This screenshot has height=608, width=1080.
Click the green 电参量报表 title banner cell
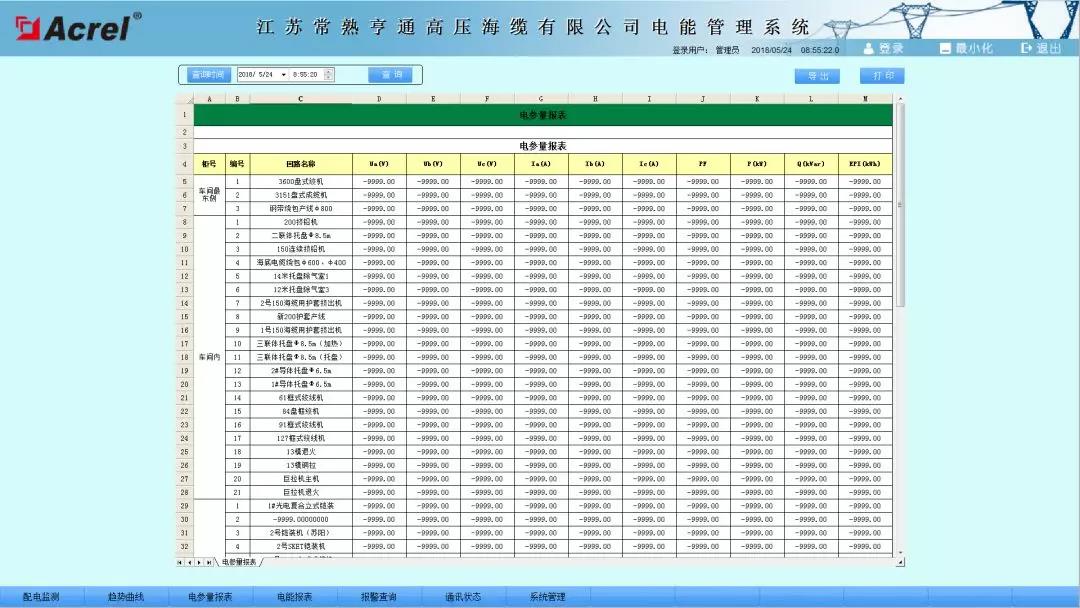click(x=543, y=115)
